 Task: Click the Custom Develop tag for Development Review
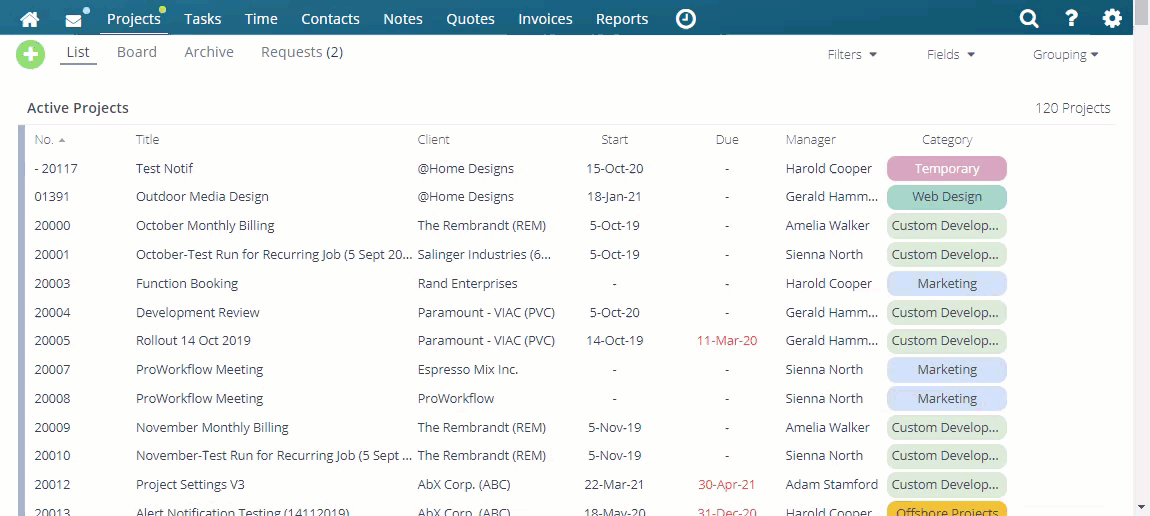pyautogui.click(x=947, y=312)
